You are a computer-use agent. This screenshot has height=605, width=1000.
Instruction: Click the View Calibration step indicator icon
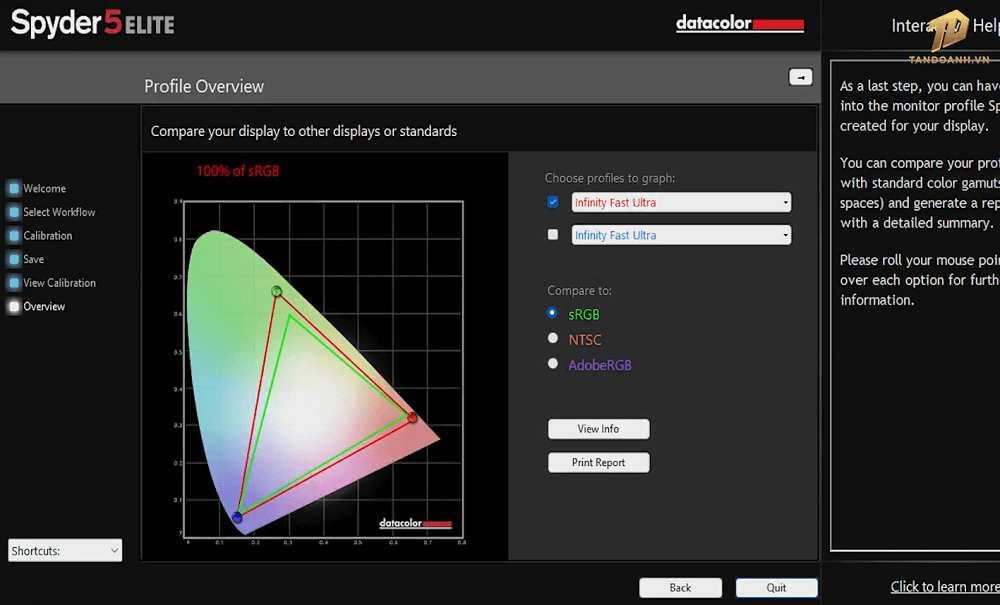pyautogui.click(x=14, y=283)
